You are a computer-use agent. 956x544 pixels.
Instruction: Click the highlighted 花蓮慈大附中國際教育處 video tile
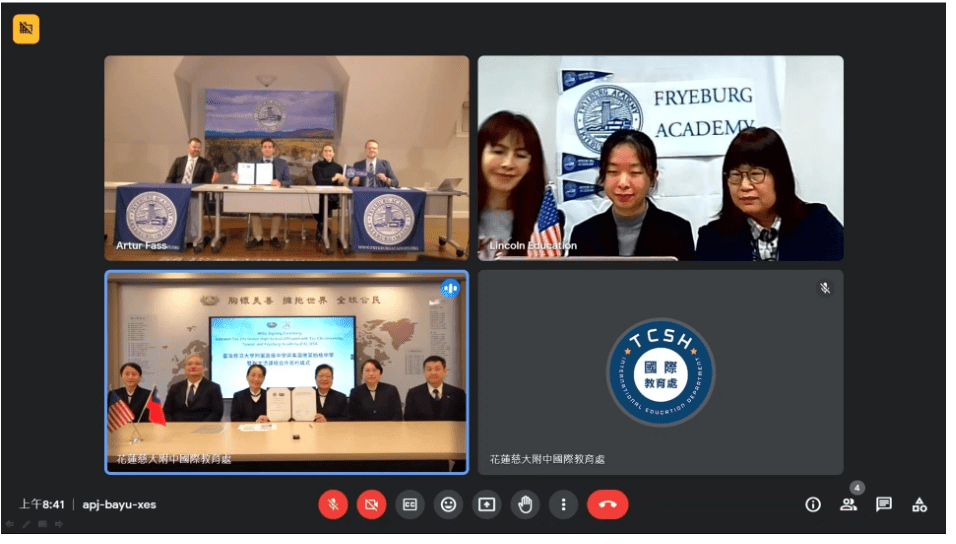[x=286, y=372]
